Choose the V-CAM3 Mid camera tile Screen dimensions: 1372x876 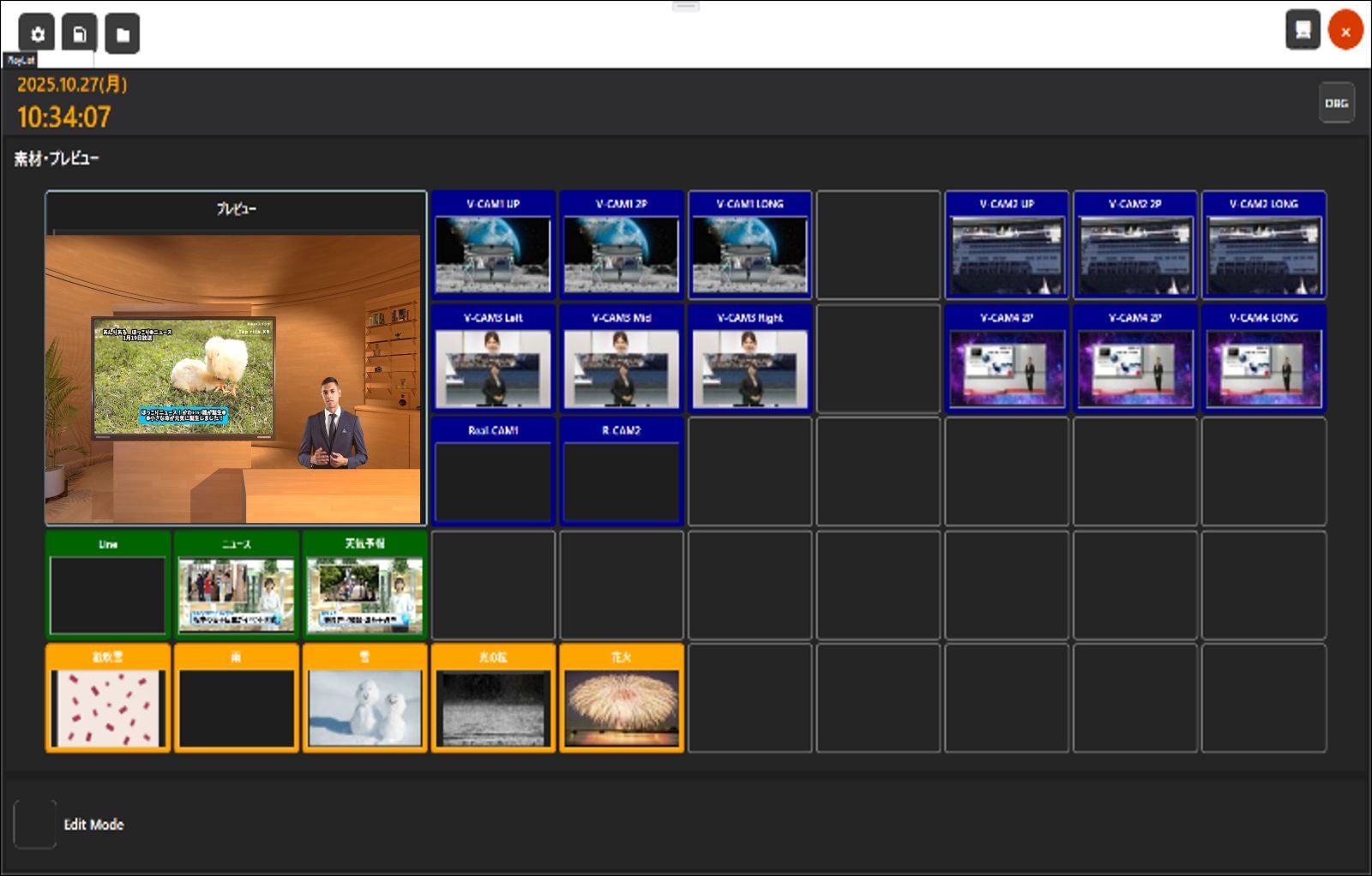click(622, 358)
